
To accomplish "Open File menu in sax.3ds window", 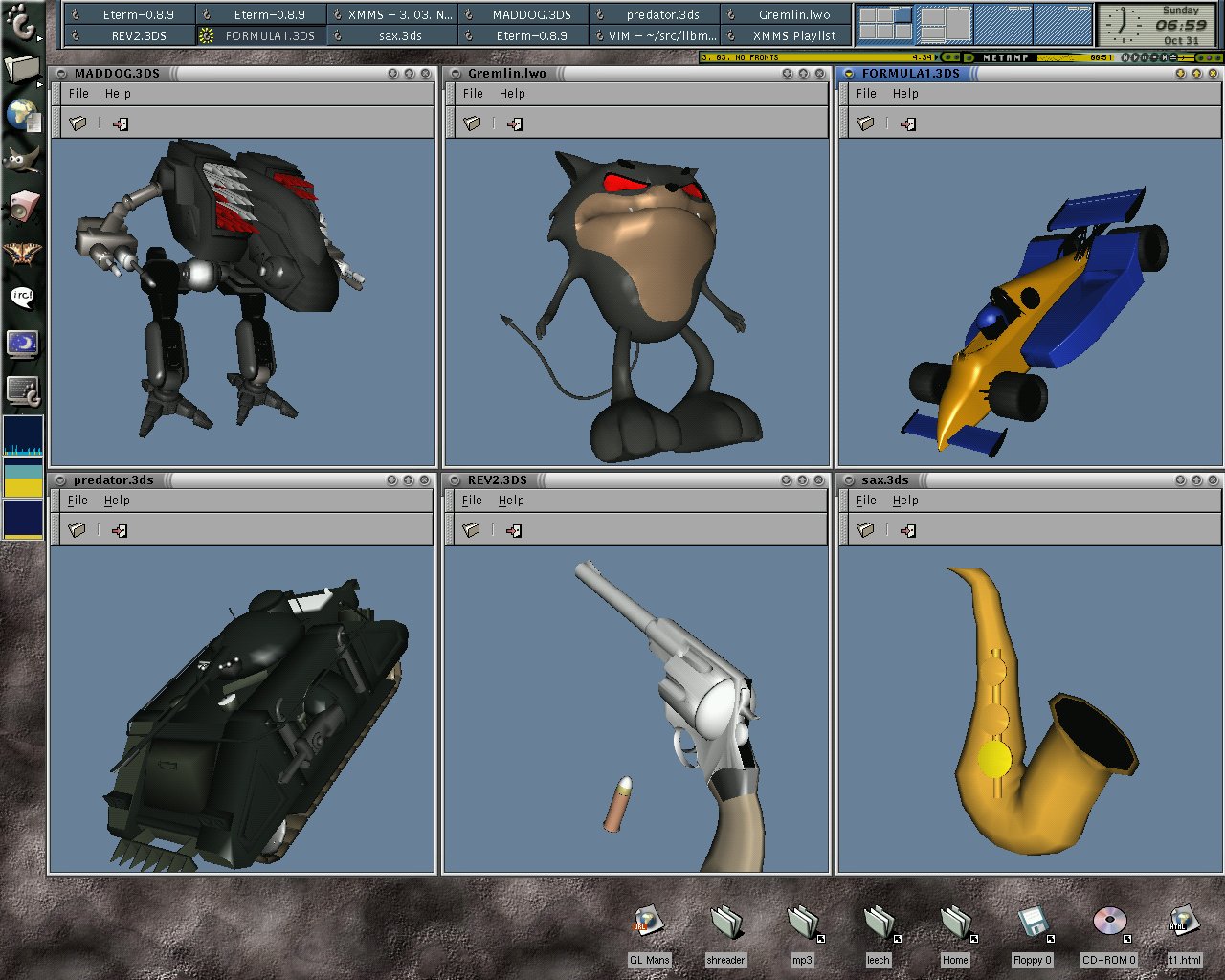I will pos(866,501).
